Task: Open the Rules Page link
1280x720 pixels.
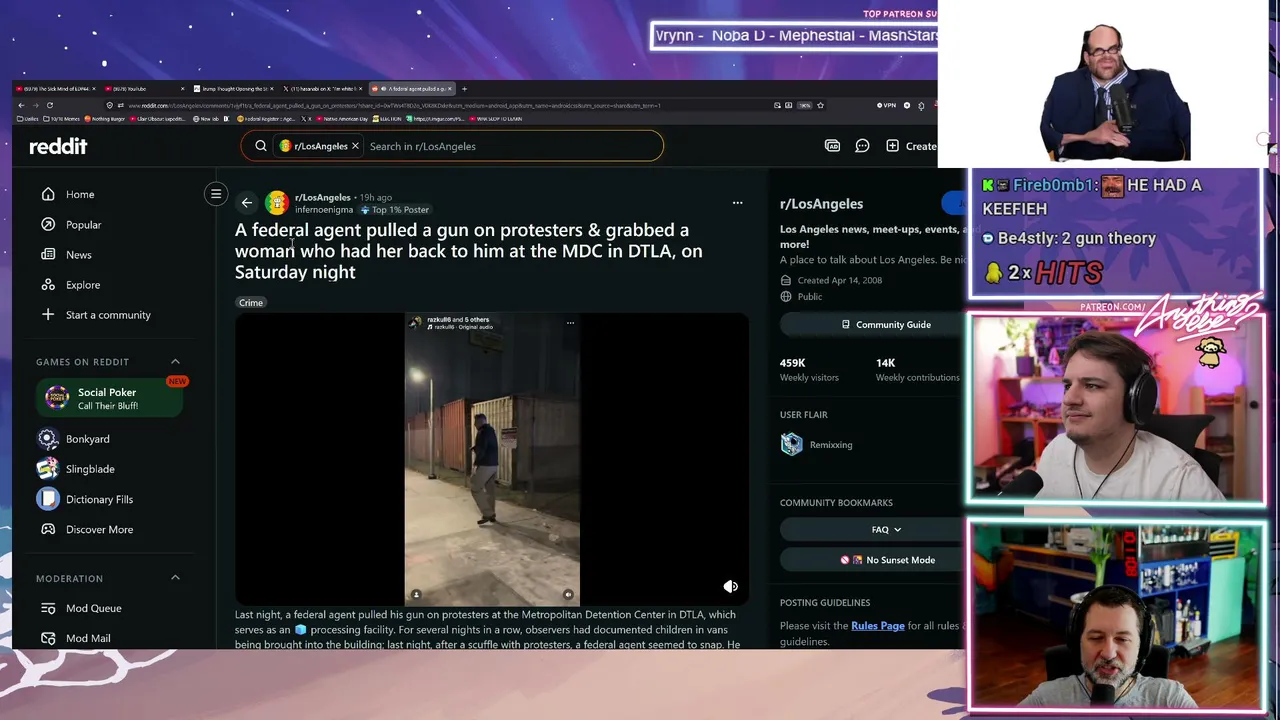Action: [x=878, y=626]
